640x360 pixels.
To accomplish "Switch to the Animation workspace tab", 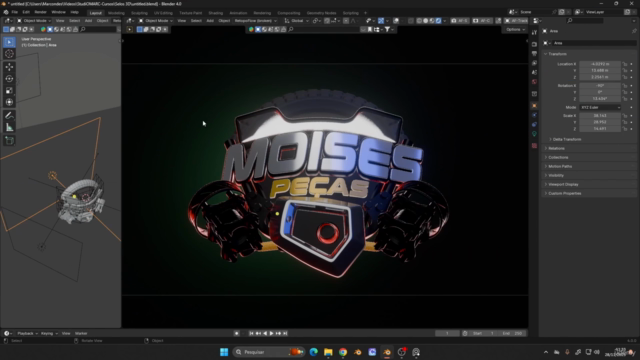I will click(238, 13).
